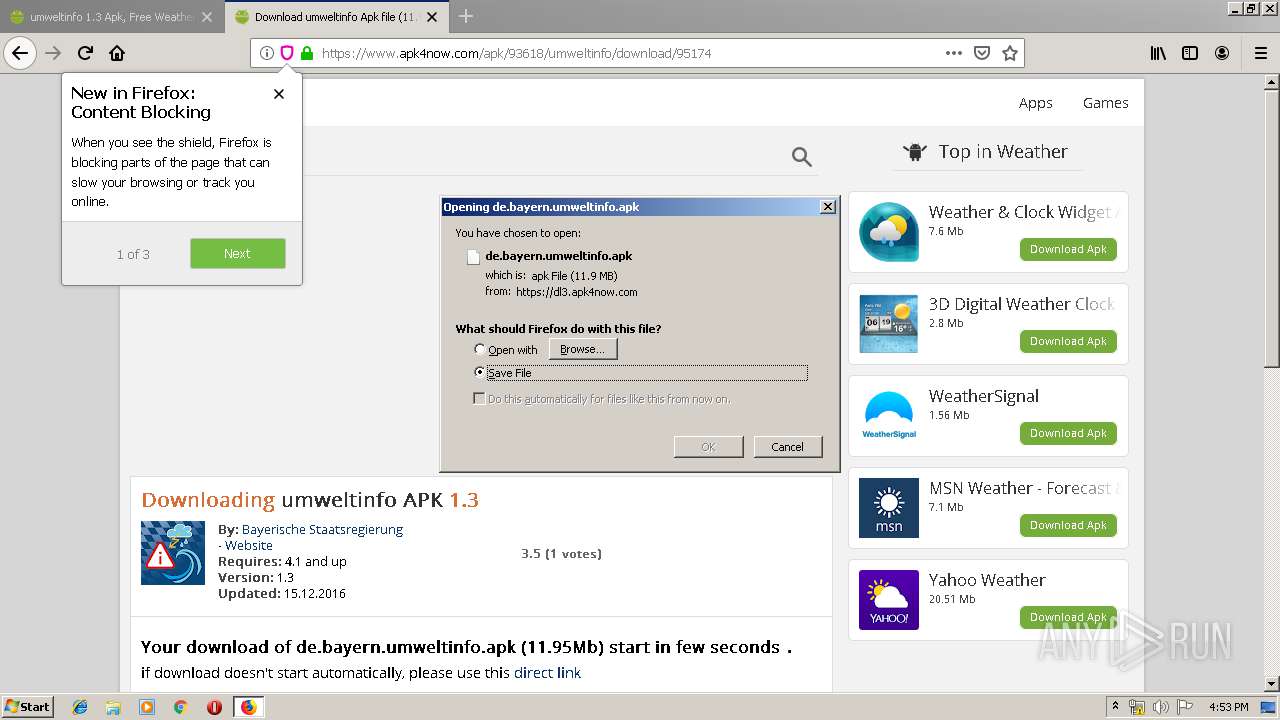The image size is (1280, 720).
Task: Open Weather & Clock Widget app icon
Action: pos(889,232)
